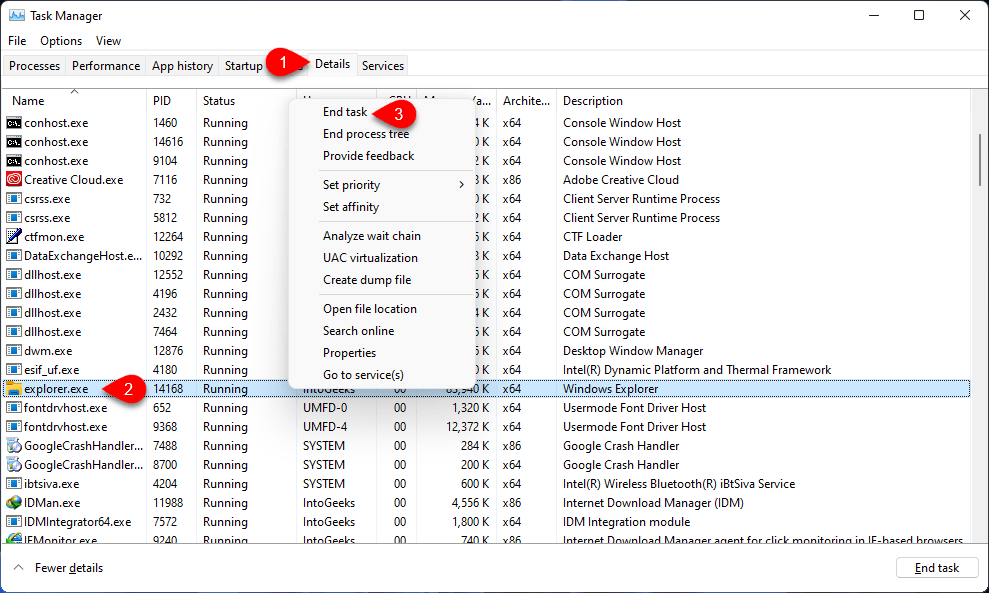The height and width of the screenshot is (593, 989).
Task: Click the "Adobe Creative Cloud" description
Action: coord(621,180)
